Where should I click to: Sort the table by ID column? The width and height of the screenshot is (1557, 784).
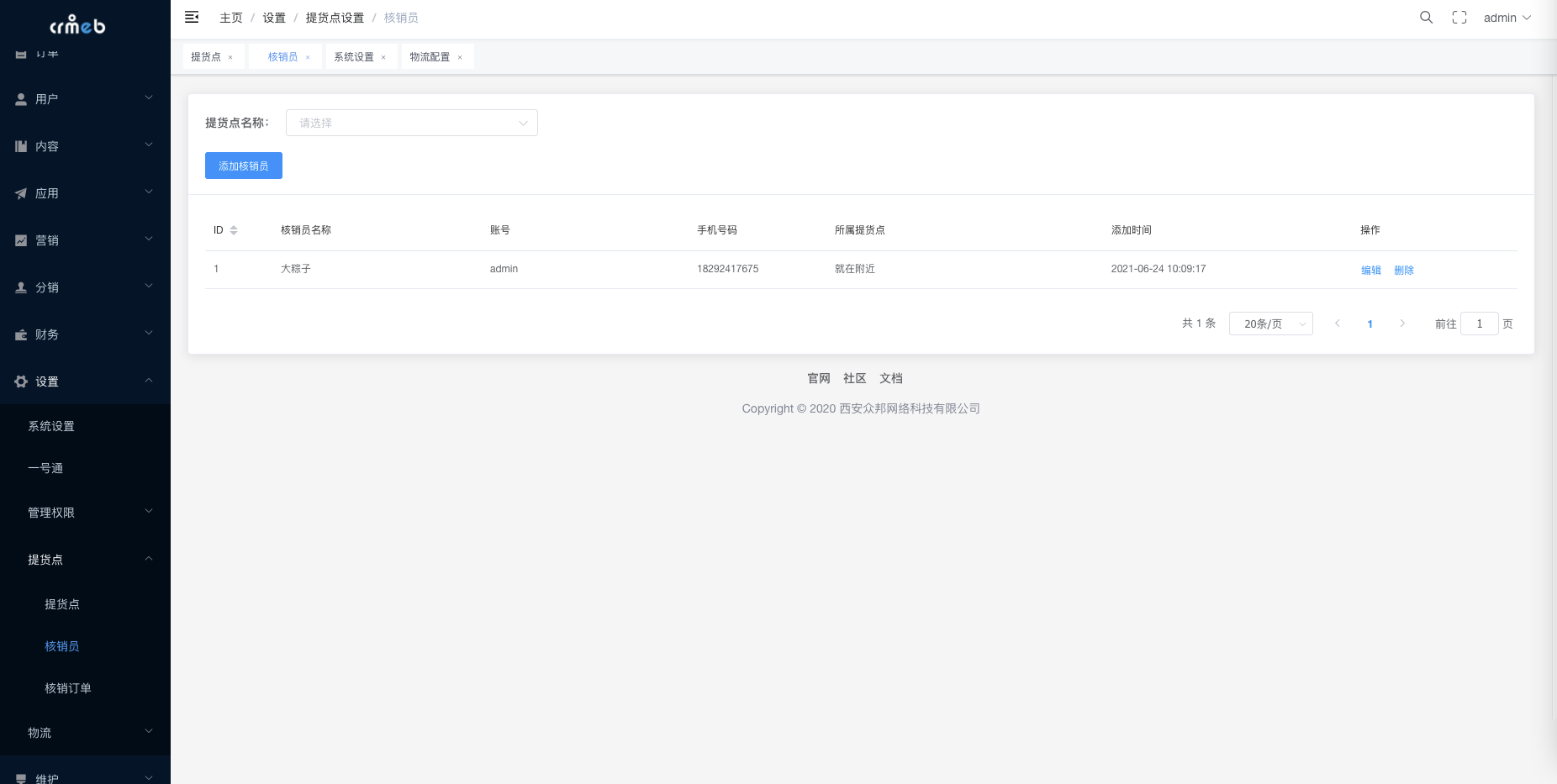coord(234,230)
